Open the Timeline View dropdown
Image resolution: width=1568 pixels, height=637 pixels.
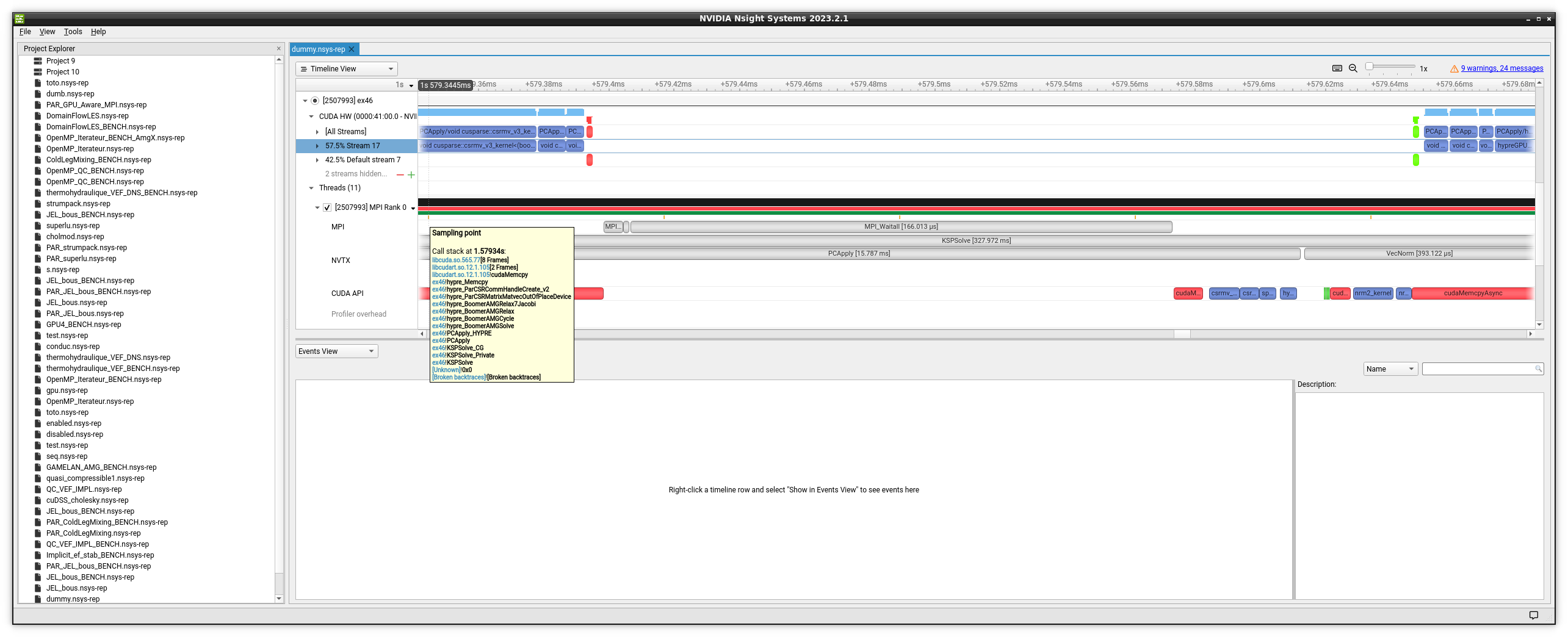(x=347, y=69)
